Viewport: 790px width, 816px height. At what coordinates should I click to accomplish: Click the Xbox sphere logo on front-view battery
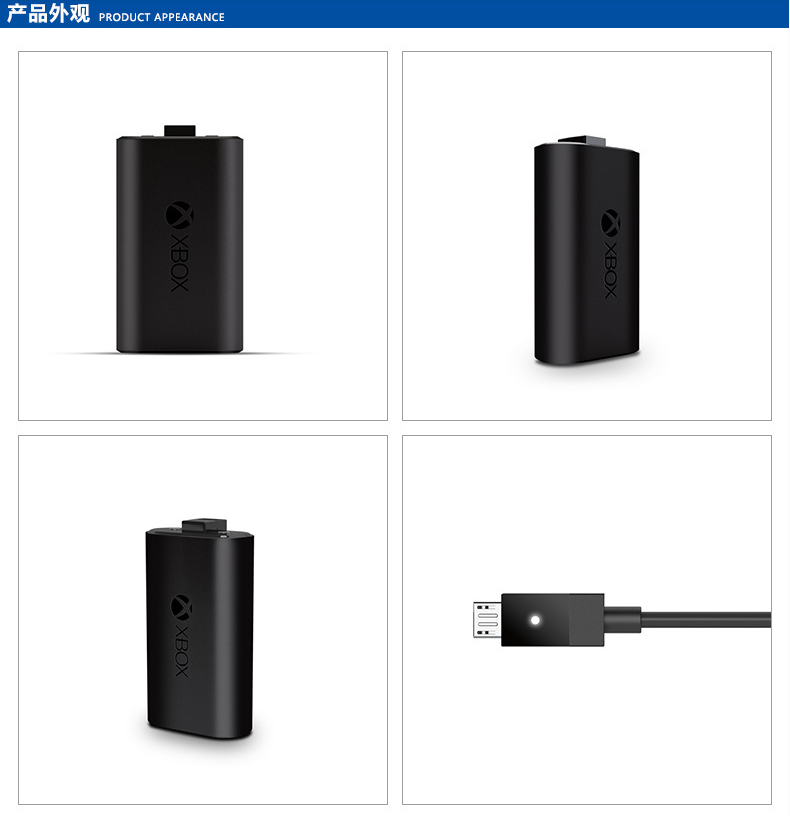point(179,215)
